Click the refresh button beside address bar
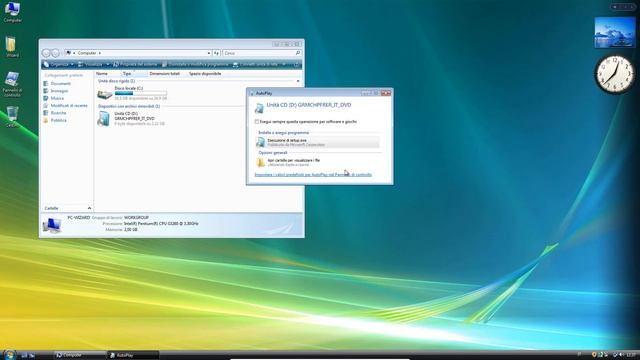 click(x=216, y=53)
